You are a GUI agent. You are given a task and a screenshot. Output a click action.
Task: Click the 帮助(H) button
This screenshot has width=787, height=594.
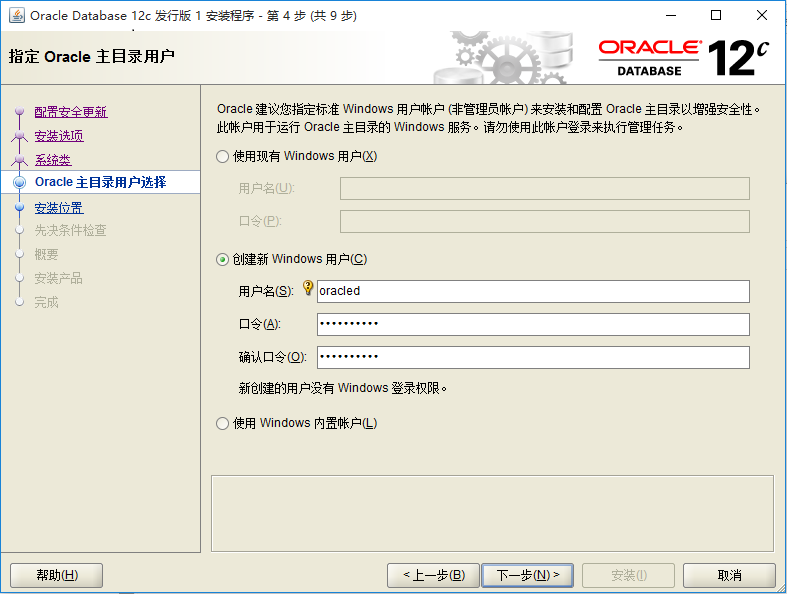pos(57,575)
